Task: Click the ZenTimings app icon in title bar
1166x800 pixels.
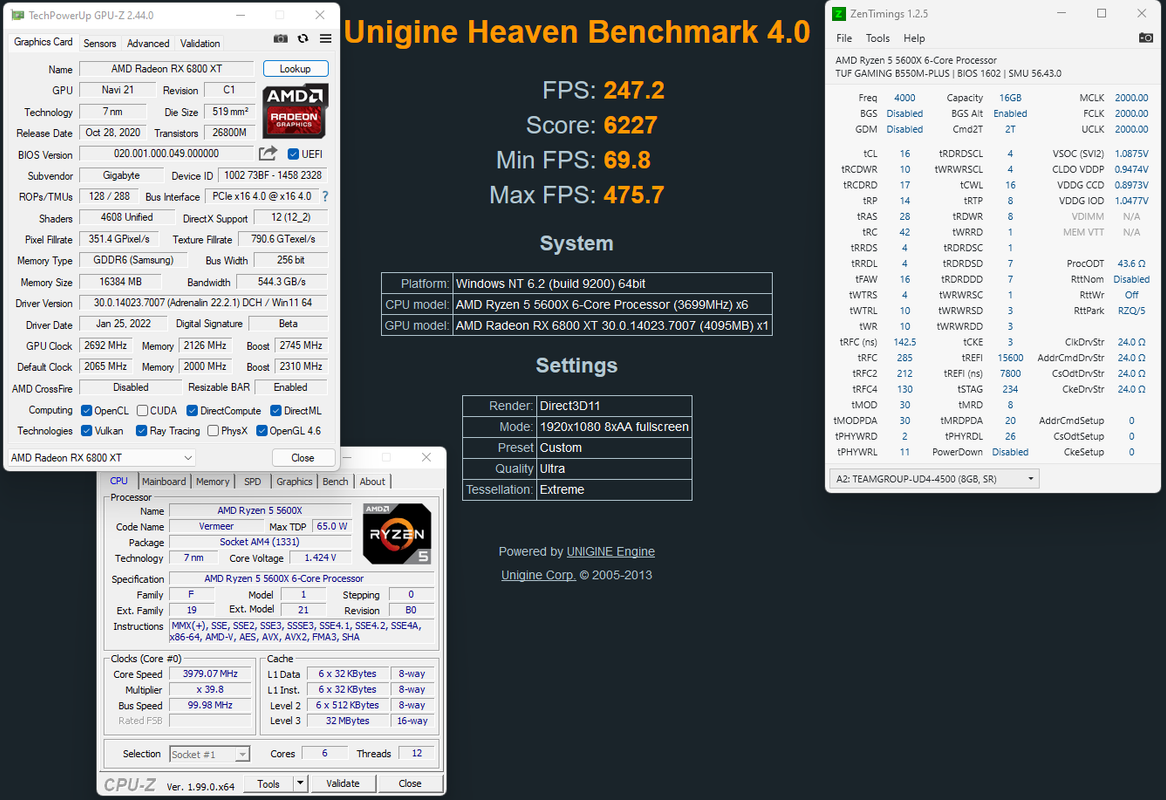Action: click(839, 13)
